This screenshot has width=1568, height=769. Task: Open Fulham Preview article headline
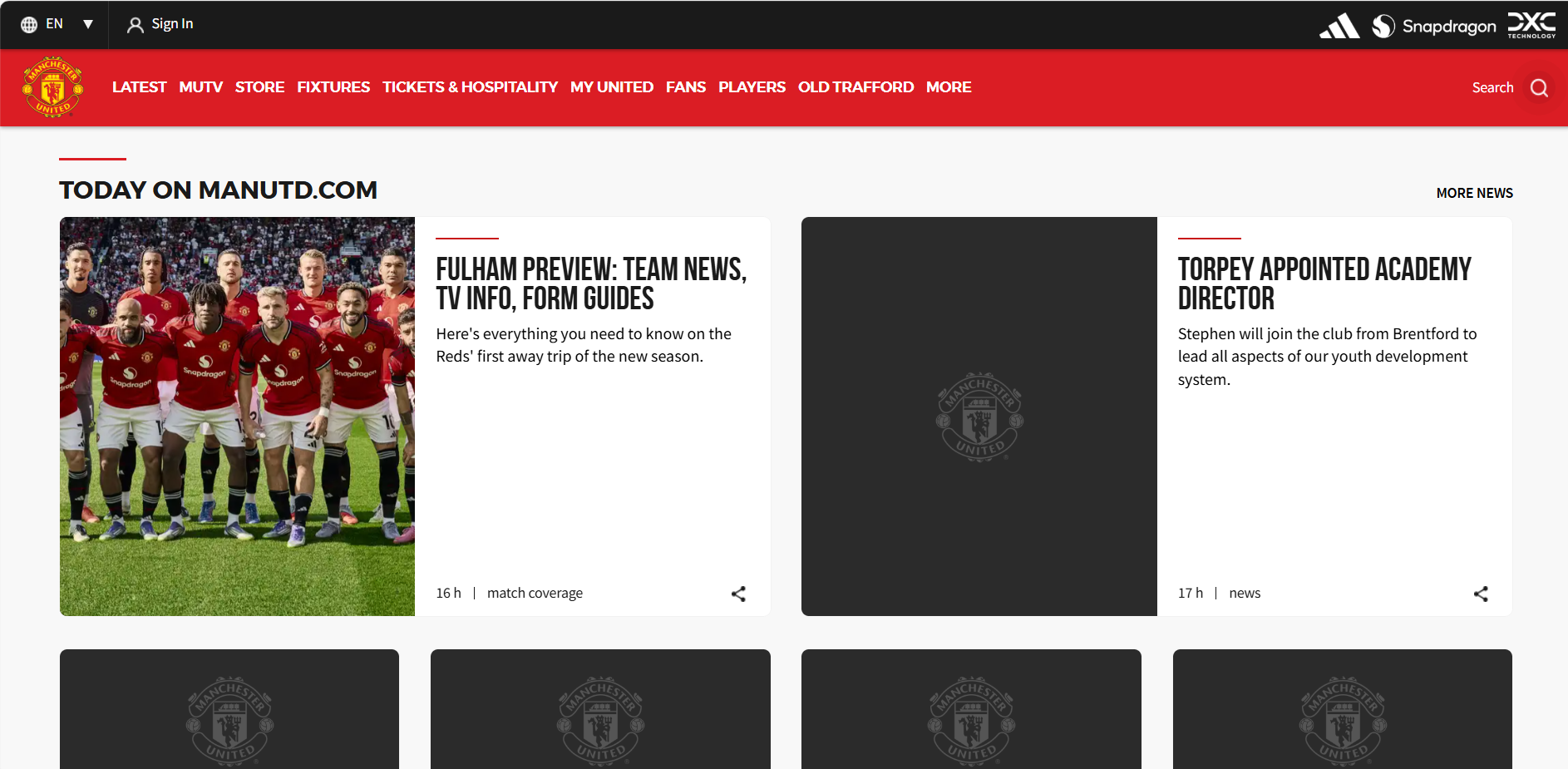[x=591, y=283]
